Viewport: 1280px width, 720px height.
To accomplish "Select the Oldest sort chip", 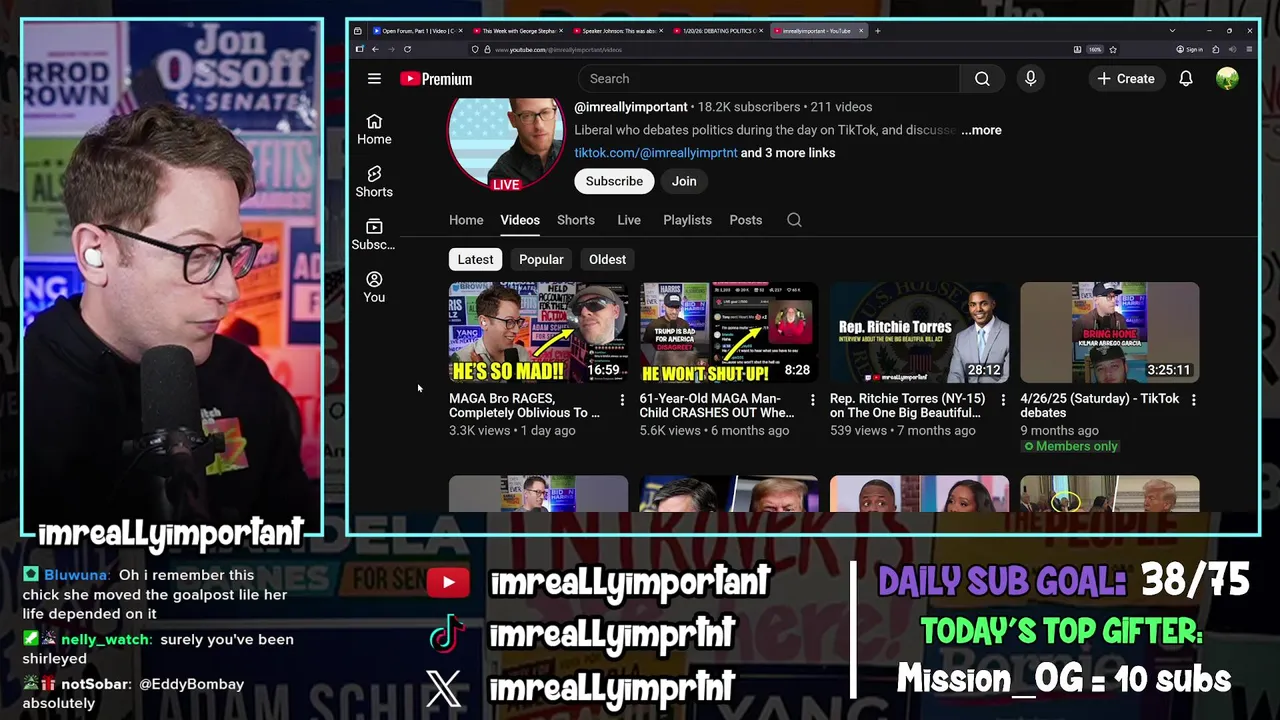I will pos(607,260).
